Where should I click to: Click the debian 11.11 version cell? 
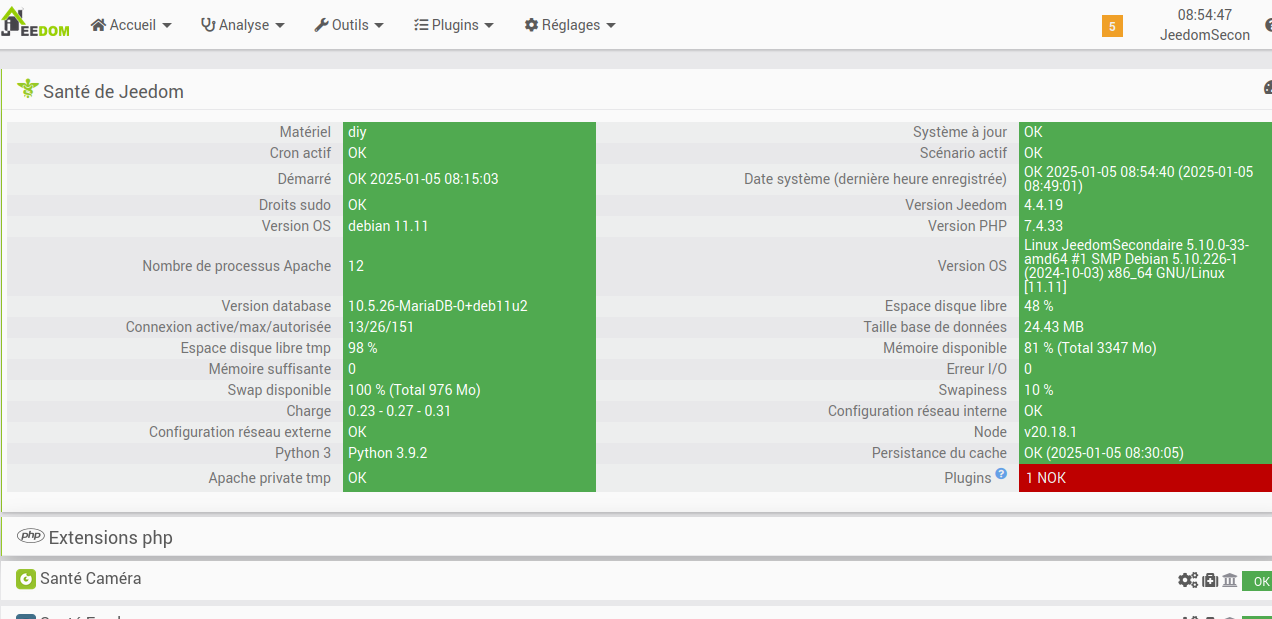pos(469,226)
